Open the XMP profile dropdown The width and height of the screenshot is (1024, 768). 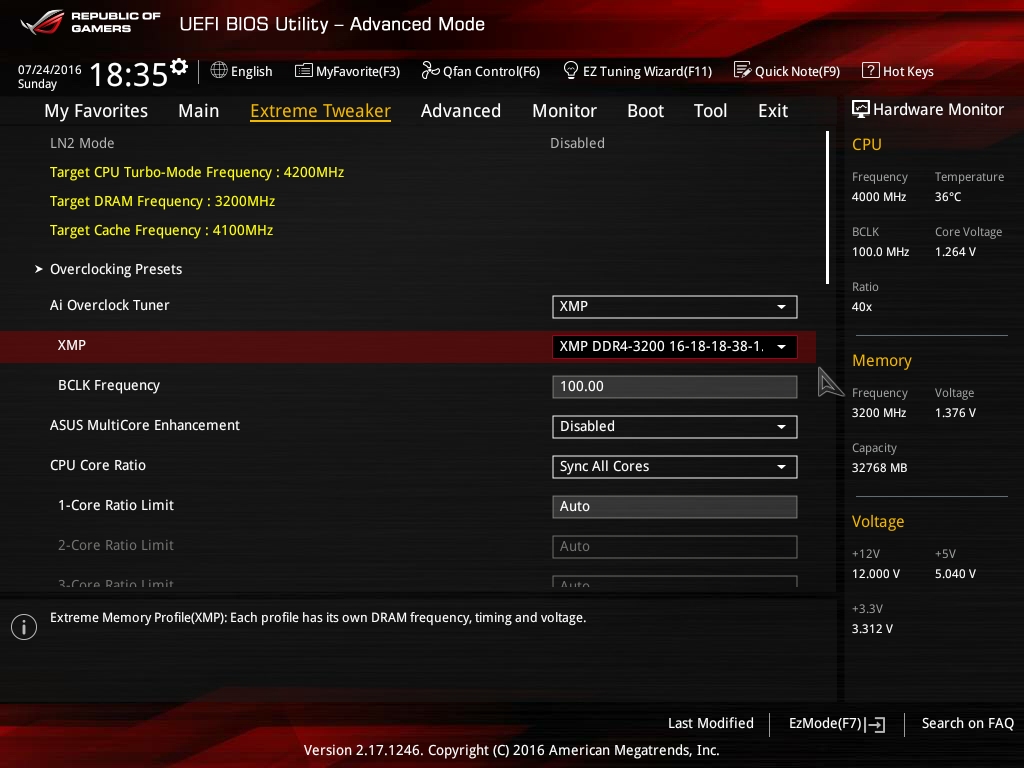[675, 346]
